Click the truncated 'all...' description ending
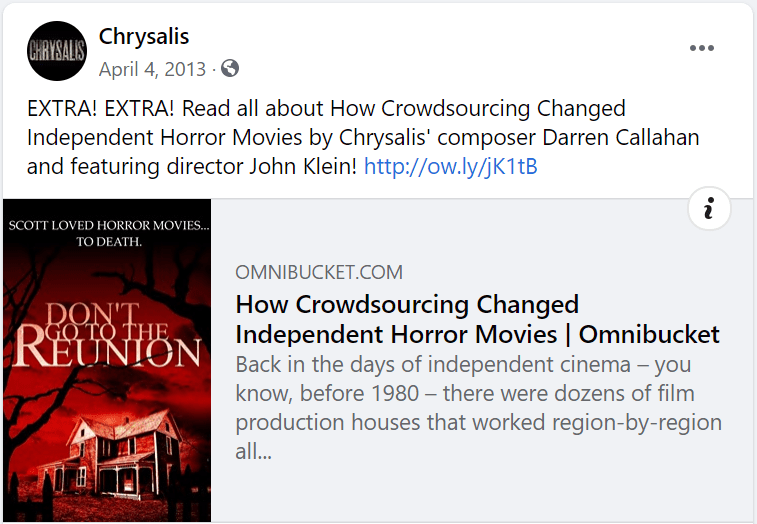Screen dimensions: 757x524 pyautogui.click(x=255, y=451)
